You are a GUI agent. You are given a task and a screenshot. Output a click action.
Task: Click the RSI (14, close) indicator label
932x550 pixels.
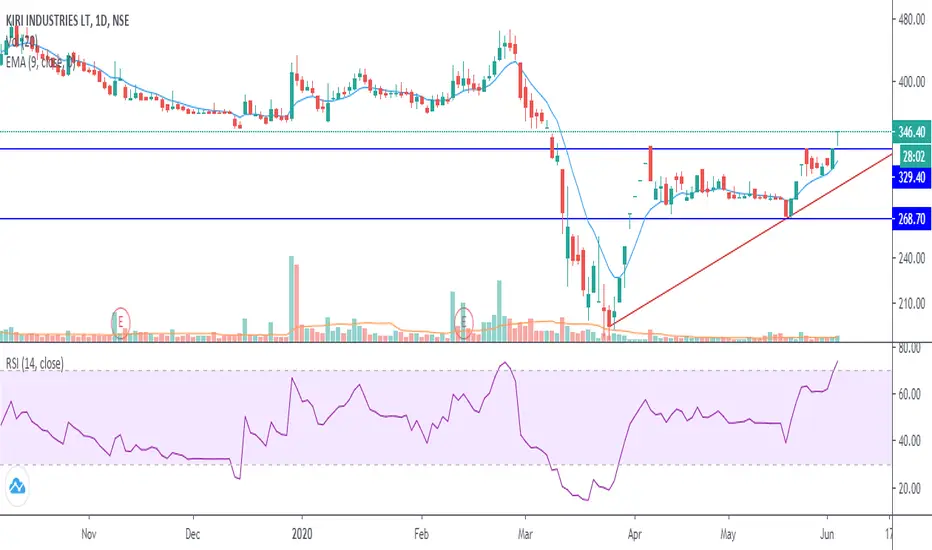point(34,363)
